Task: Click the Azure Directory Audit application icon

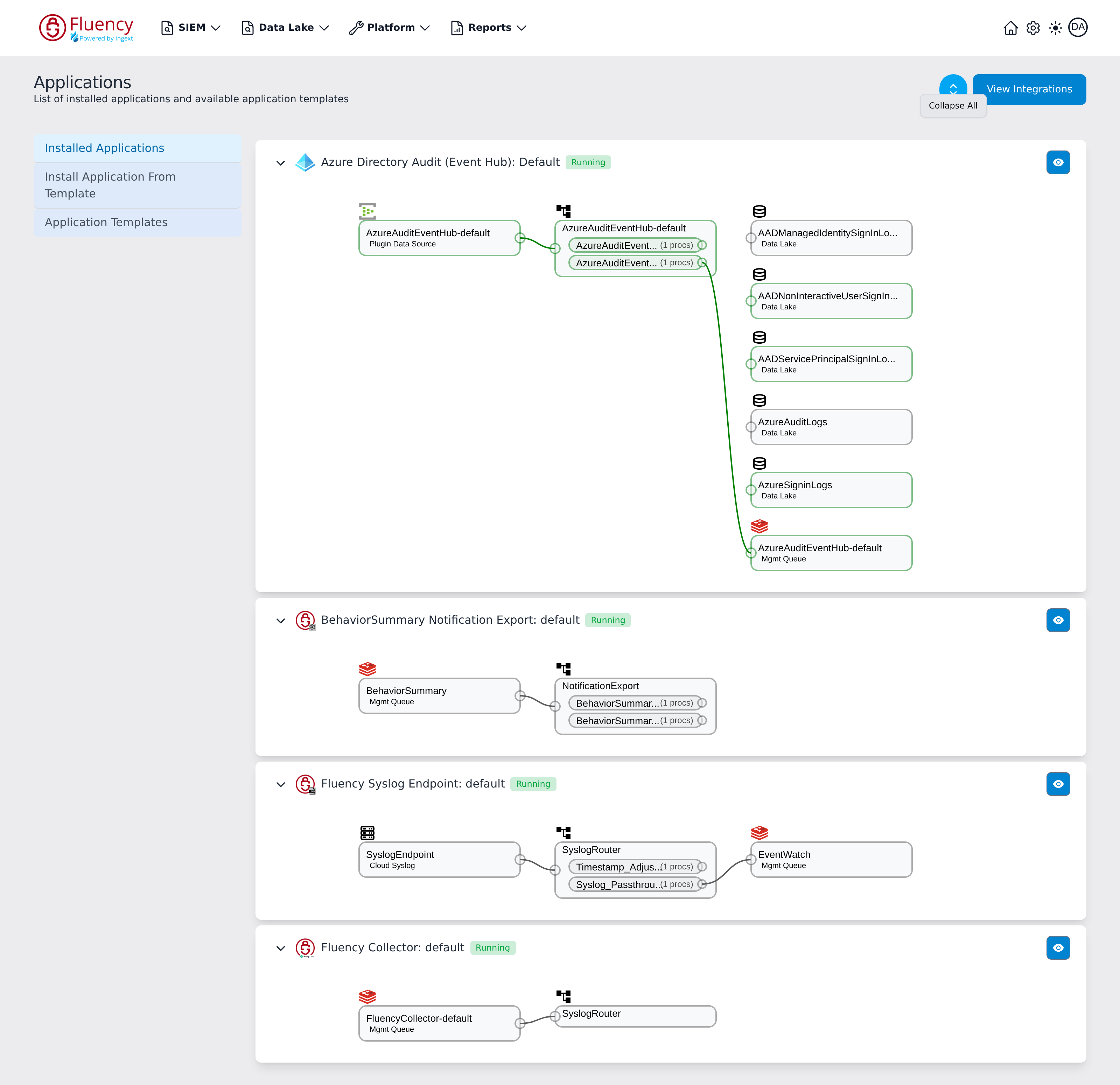Action: click(x=305, y=162)
